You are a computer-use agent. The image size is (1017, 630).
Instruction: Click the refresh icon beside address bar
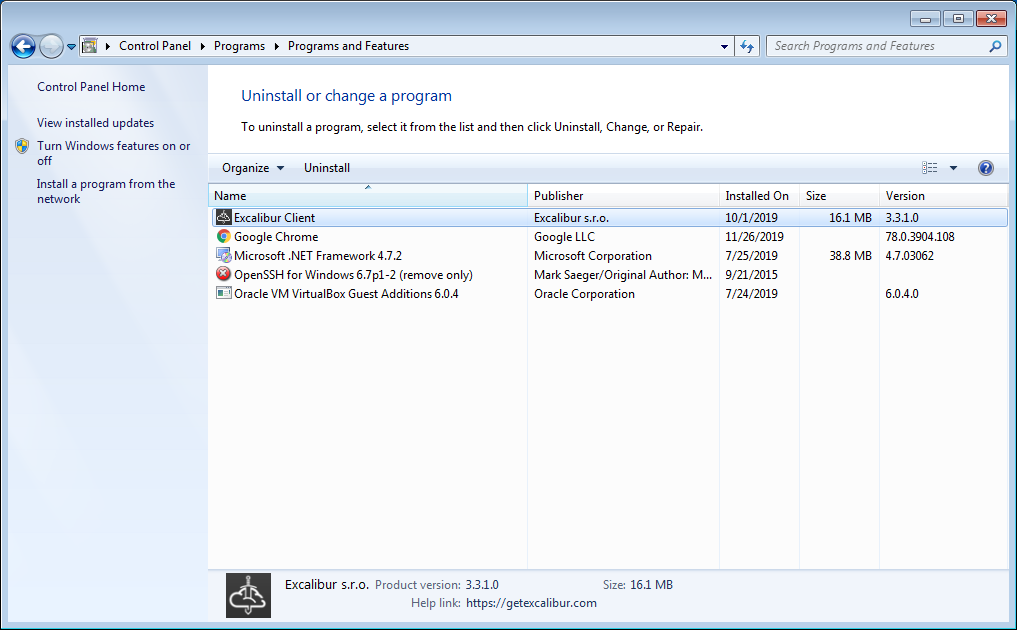point(747,46)
